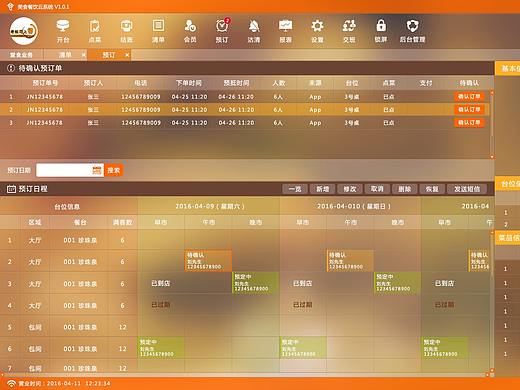This screenshot has height=390, width=520.
Task: Select table row 5 包间 with 12 seats
Action: pyautogui.click(x=69, y=327)
